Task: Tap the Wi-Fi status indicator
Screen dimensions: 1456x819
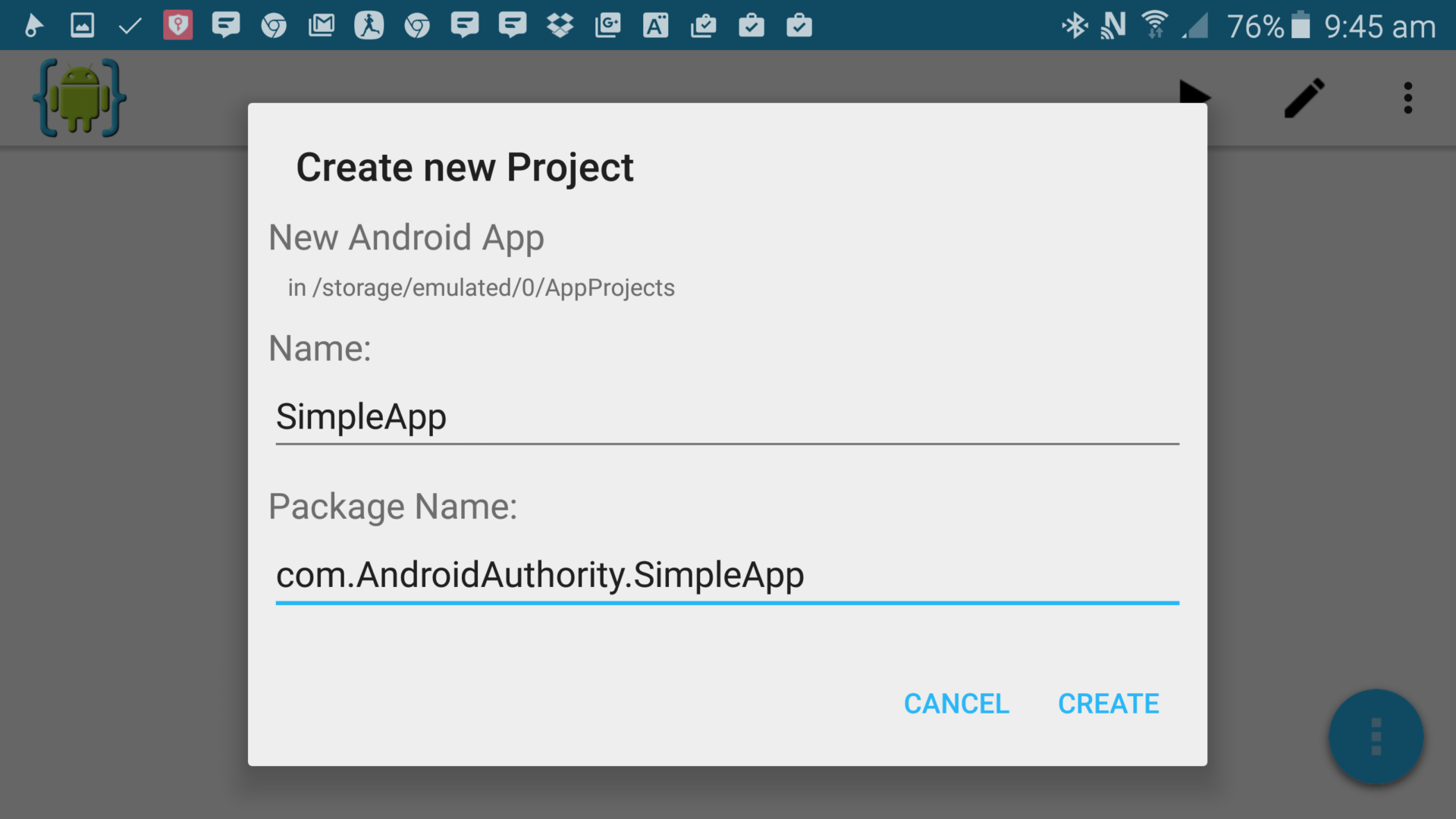Action: click(1154, 25)
